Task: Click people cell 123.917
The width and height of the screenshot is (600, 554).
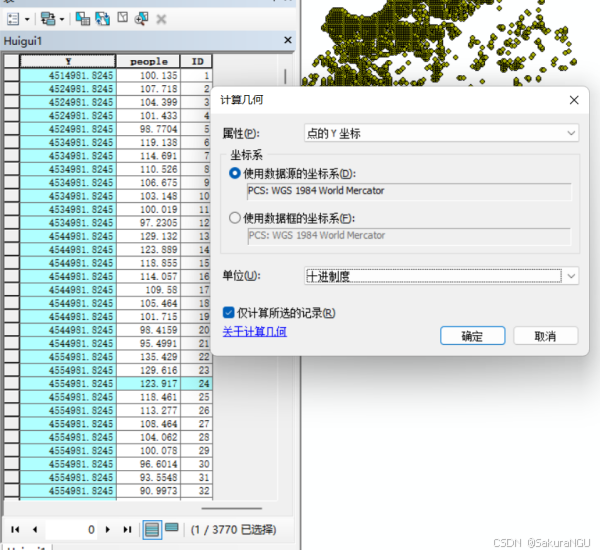Action: click(x=148, y=383)
